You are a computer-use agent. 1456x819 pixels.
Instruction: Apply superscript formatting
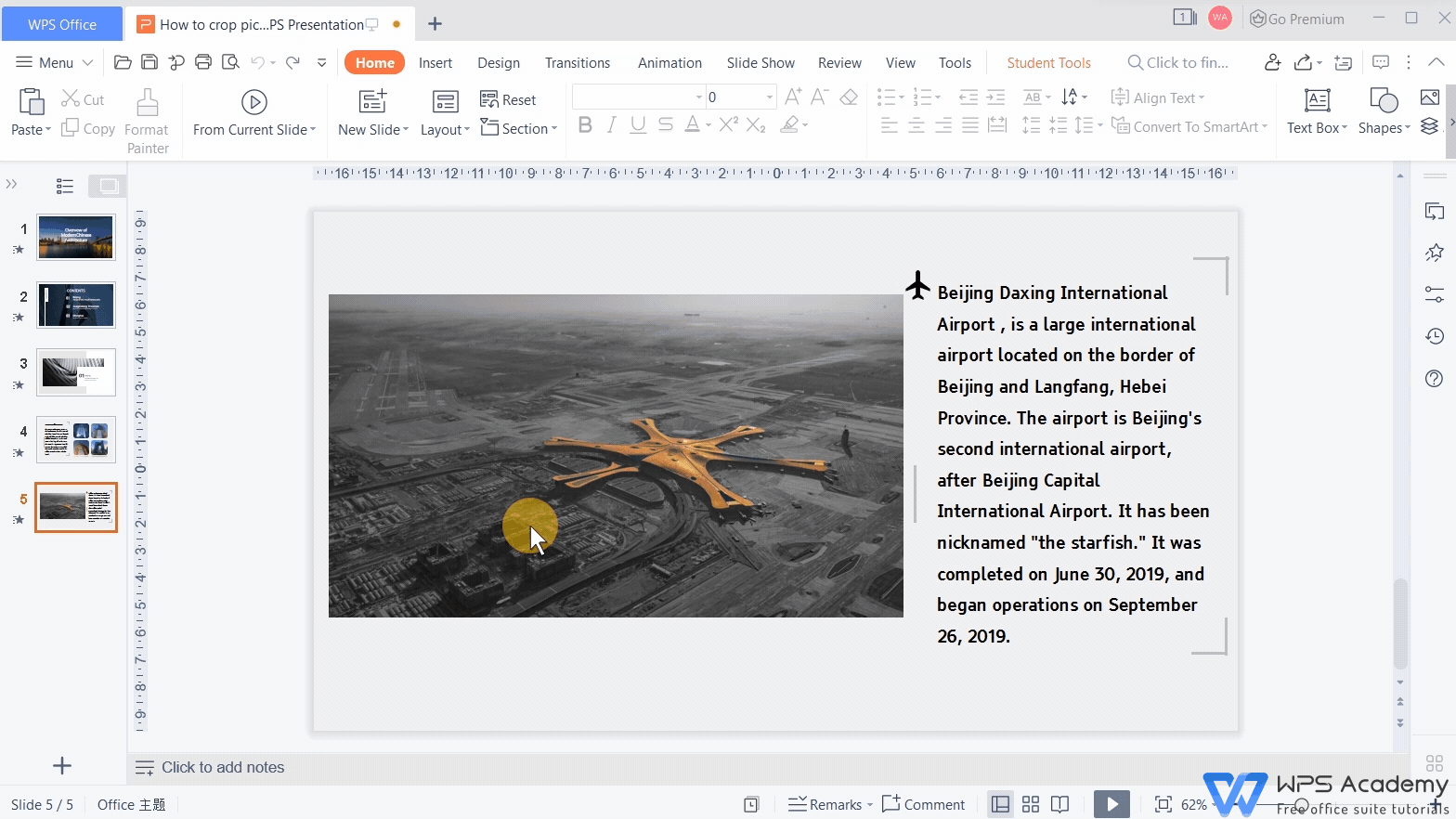[729, 124]
